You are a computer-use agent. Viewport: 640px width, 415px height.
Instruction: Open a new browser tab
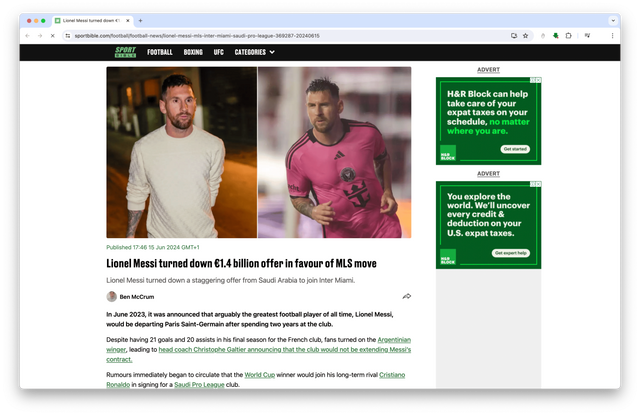point(140,20)
